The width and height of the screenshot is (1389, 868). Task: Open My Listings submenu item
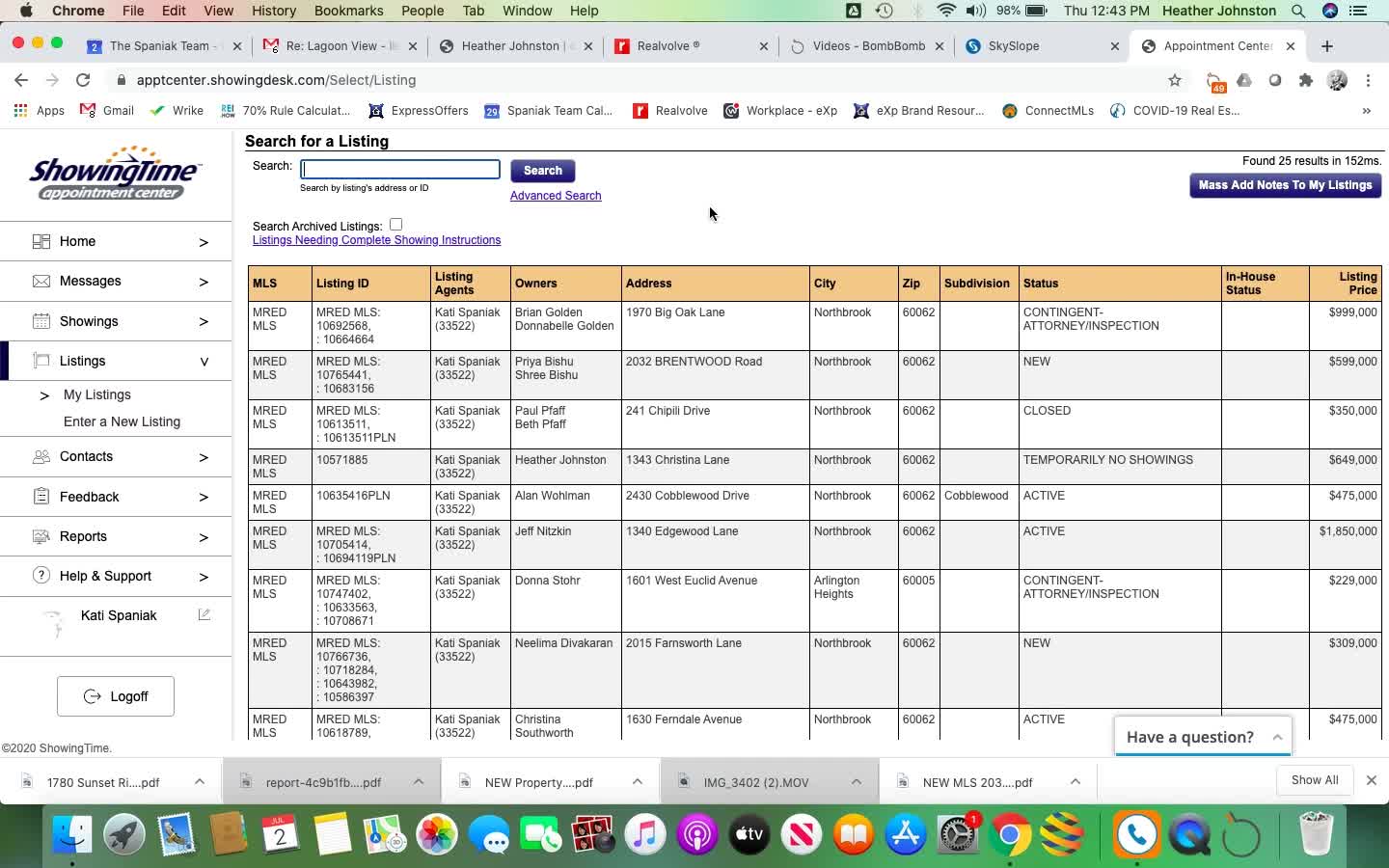[96, 394]
